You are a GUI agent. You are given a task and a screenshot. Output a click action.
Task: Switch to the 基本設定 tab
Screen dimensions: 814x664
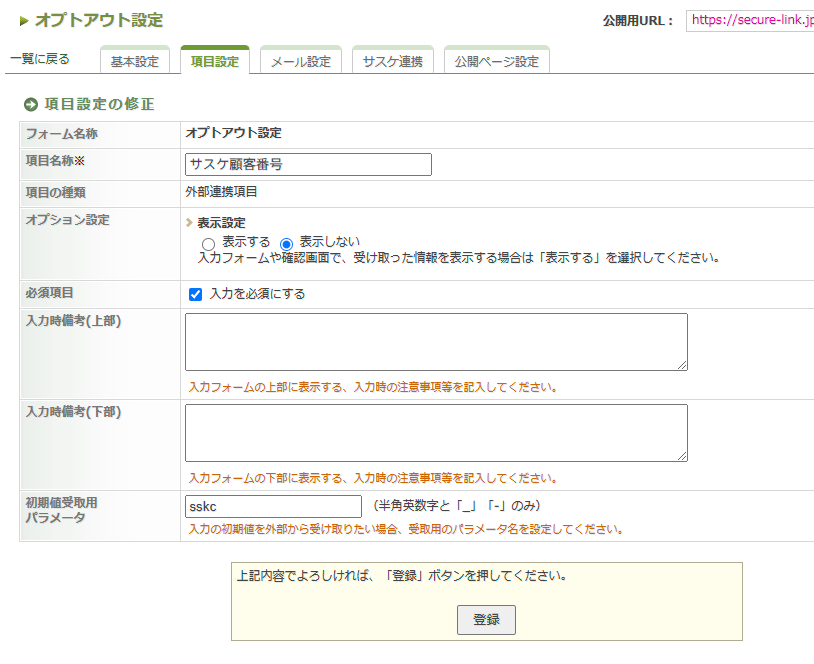134,61
